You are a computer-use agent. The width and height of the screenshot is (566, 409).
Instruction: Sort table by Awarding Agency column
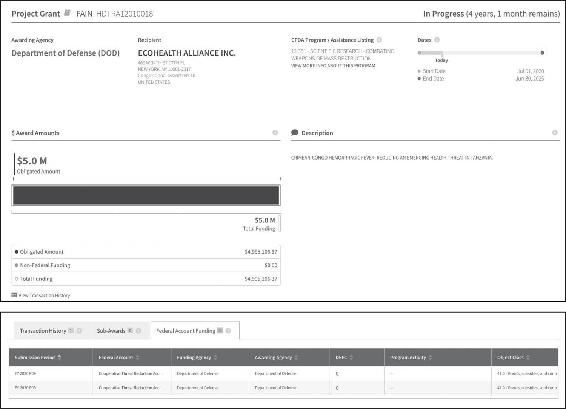click(x=296, y=357)
